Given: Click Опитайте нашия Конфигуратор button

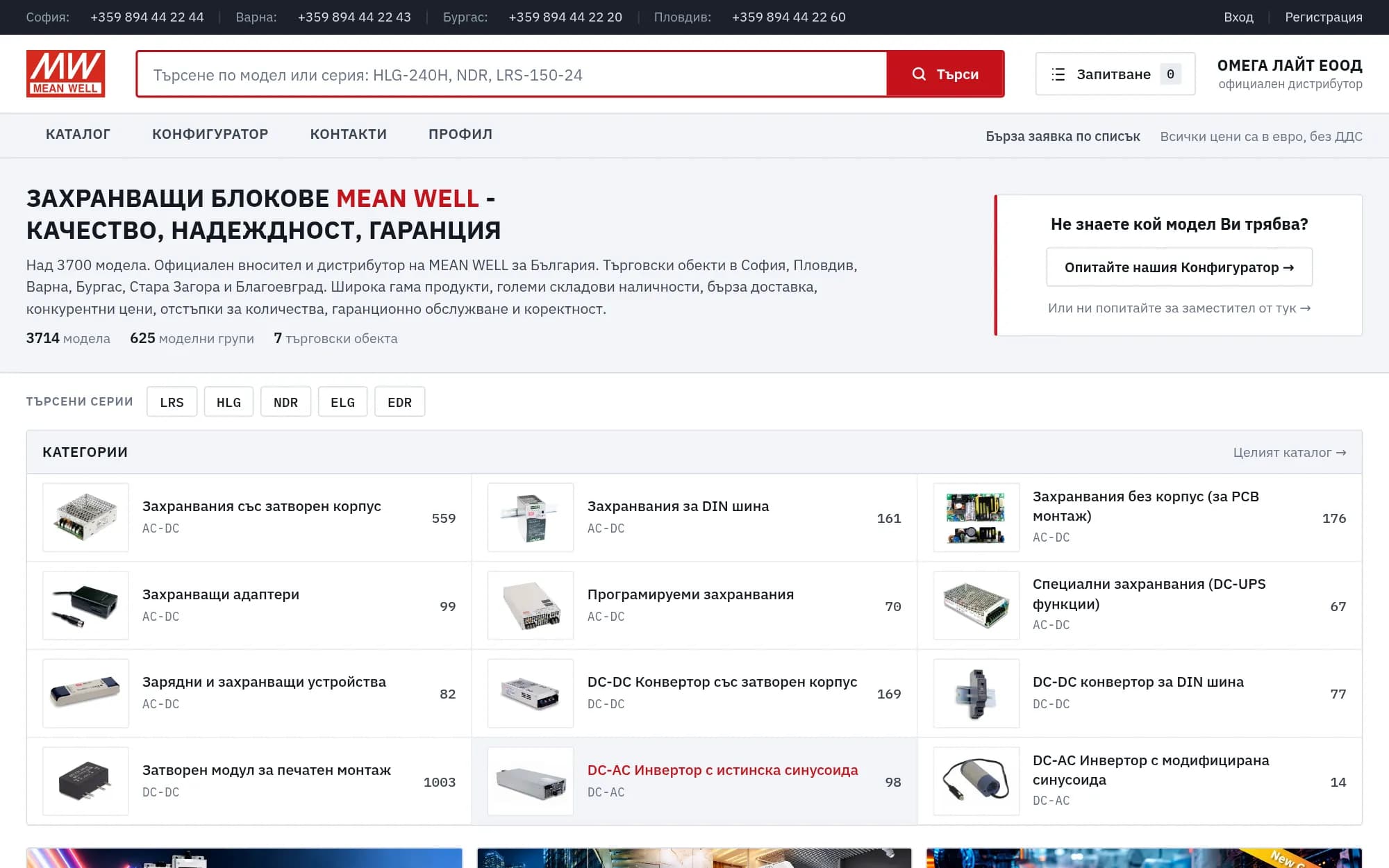Looking at the screenshot, I should pos(1179,267).
